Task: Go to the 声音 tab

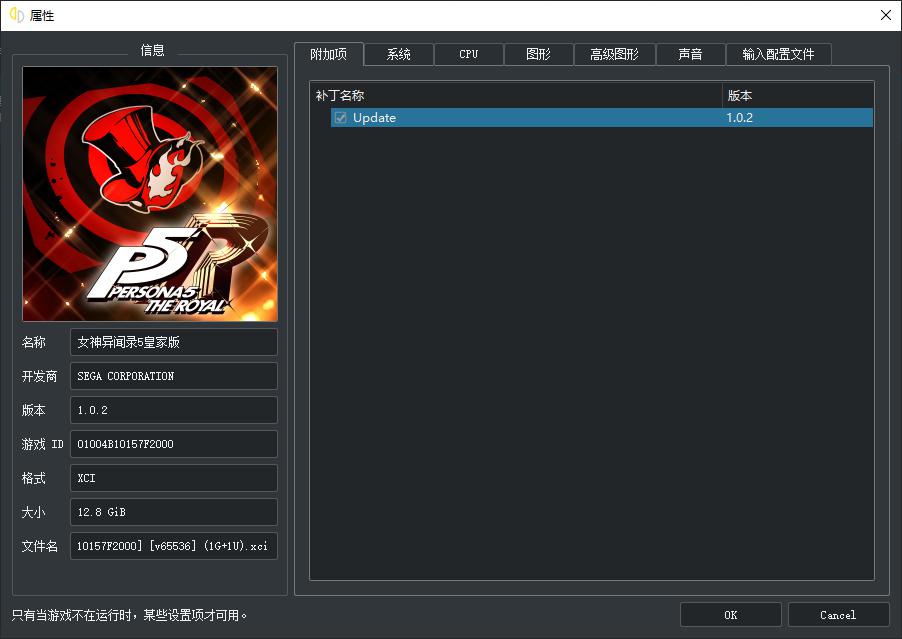Action: click(690, 54)
